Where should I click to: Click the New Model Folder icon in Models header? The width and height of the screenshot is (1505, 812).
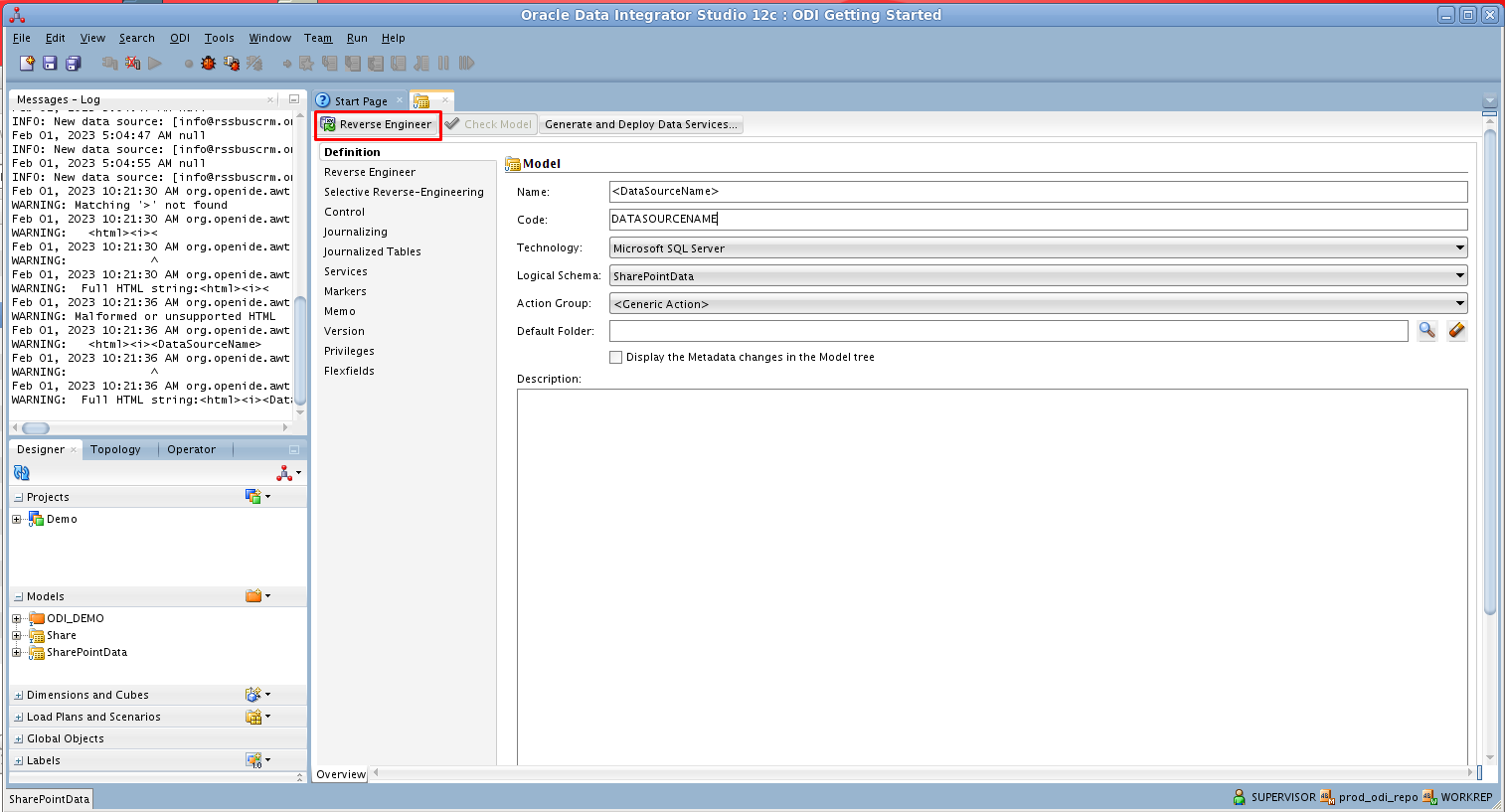(x=253, y=596)
